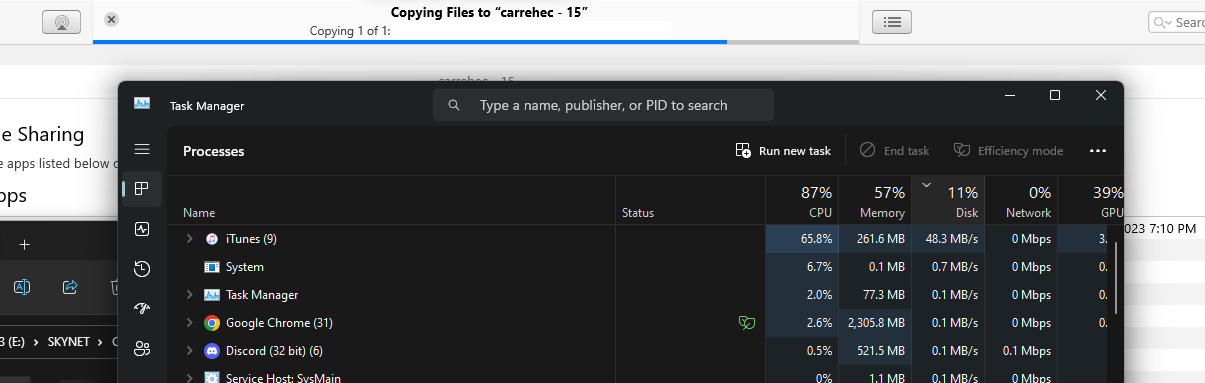This screenshot has width=1205, height=383.
Task: Click the Google Chrome process icon
Action: point(212,323)
